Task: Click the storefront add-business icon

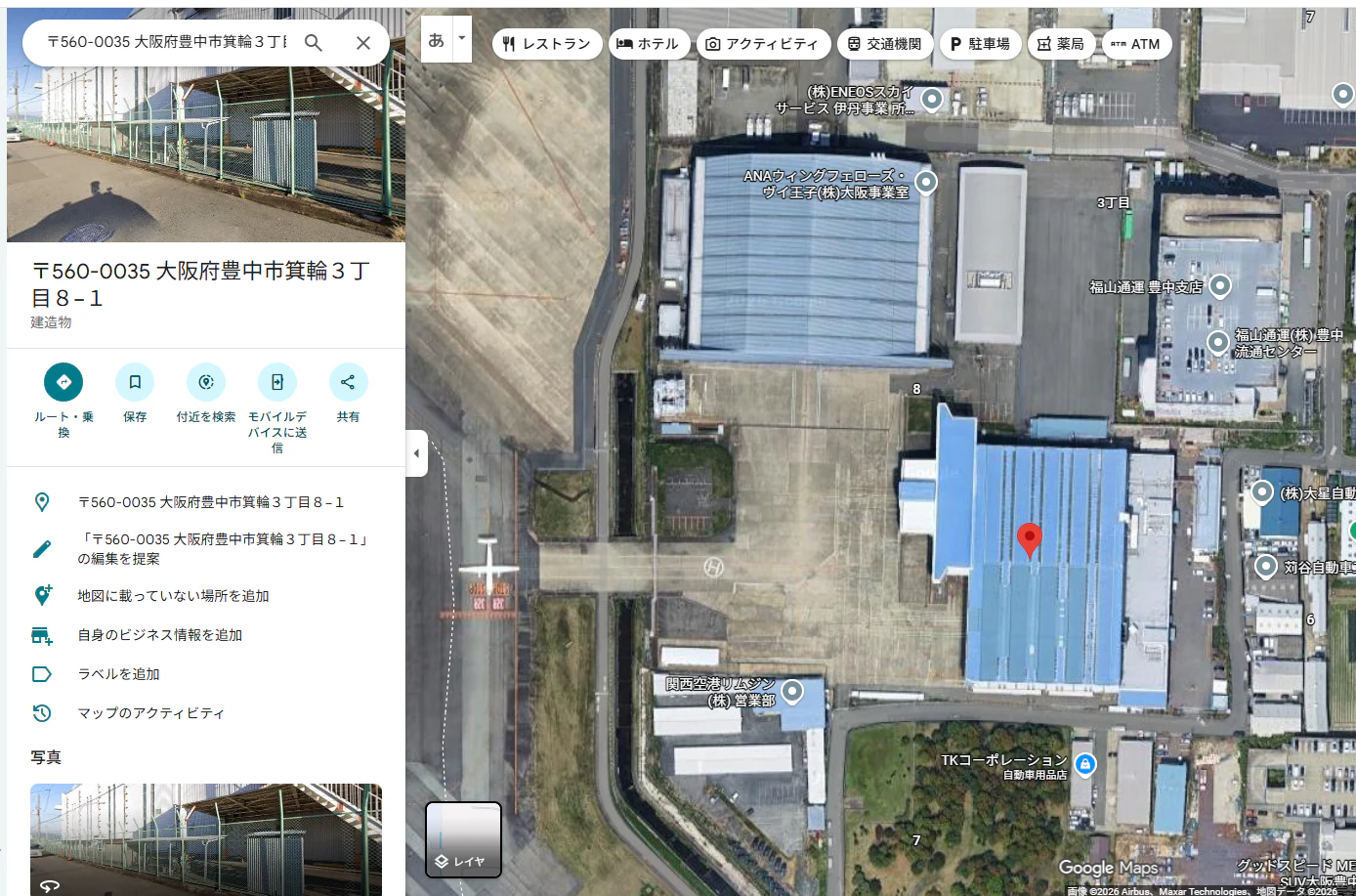Action: pos(42,636)
